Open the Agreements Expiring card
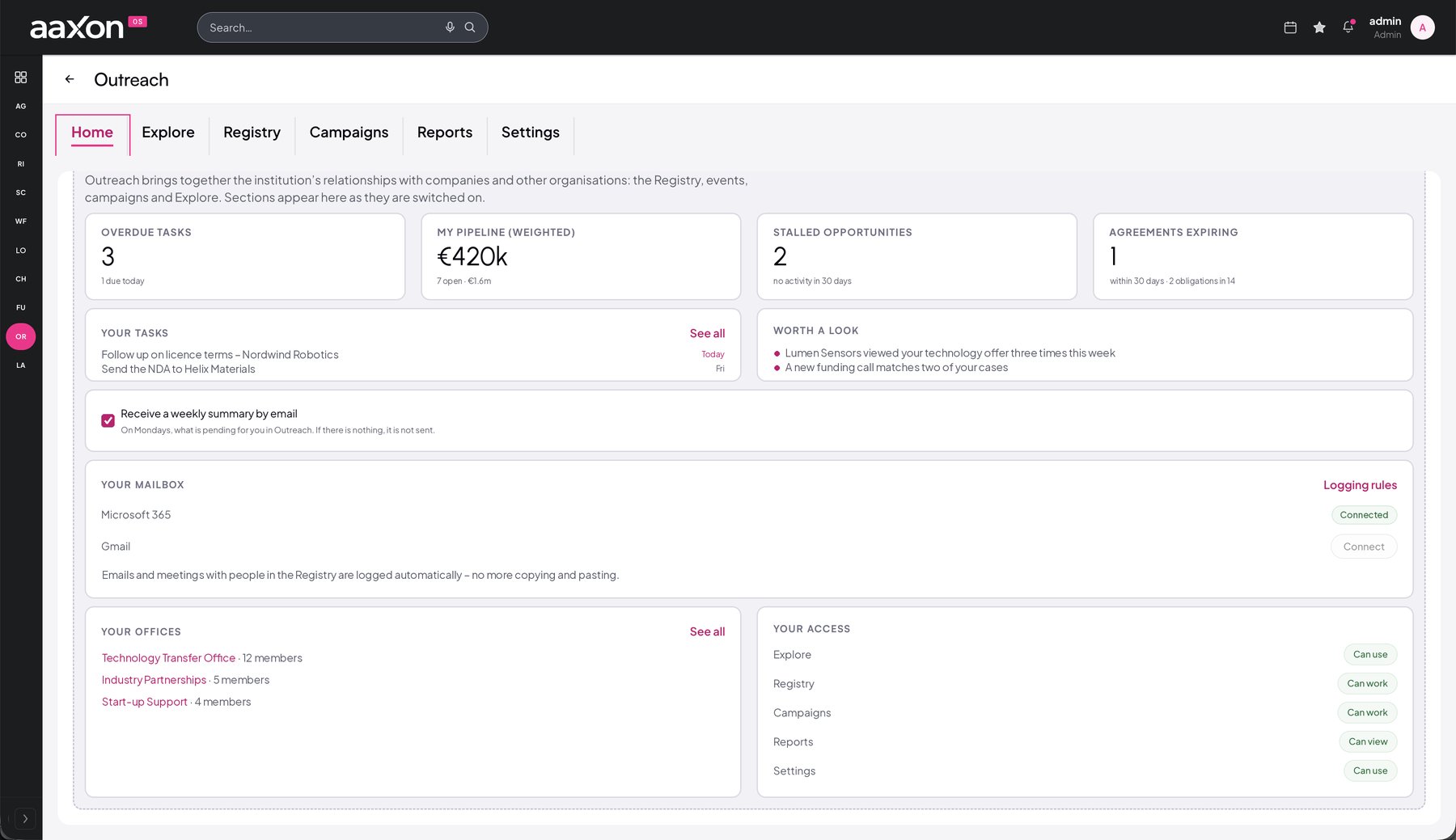The width and height of the screenshot is (1456, 840). 1253,256
